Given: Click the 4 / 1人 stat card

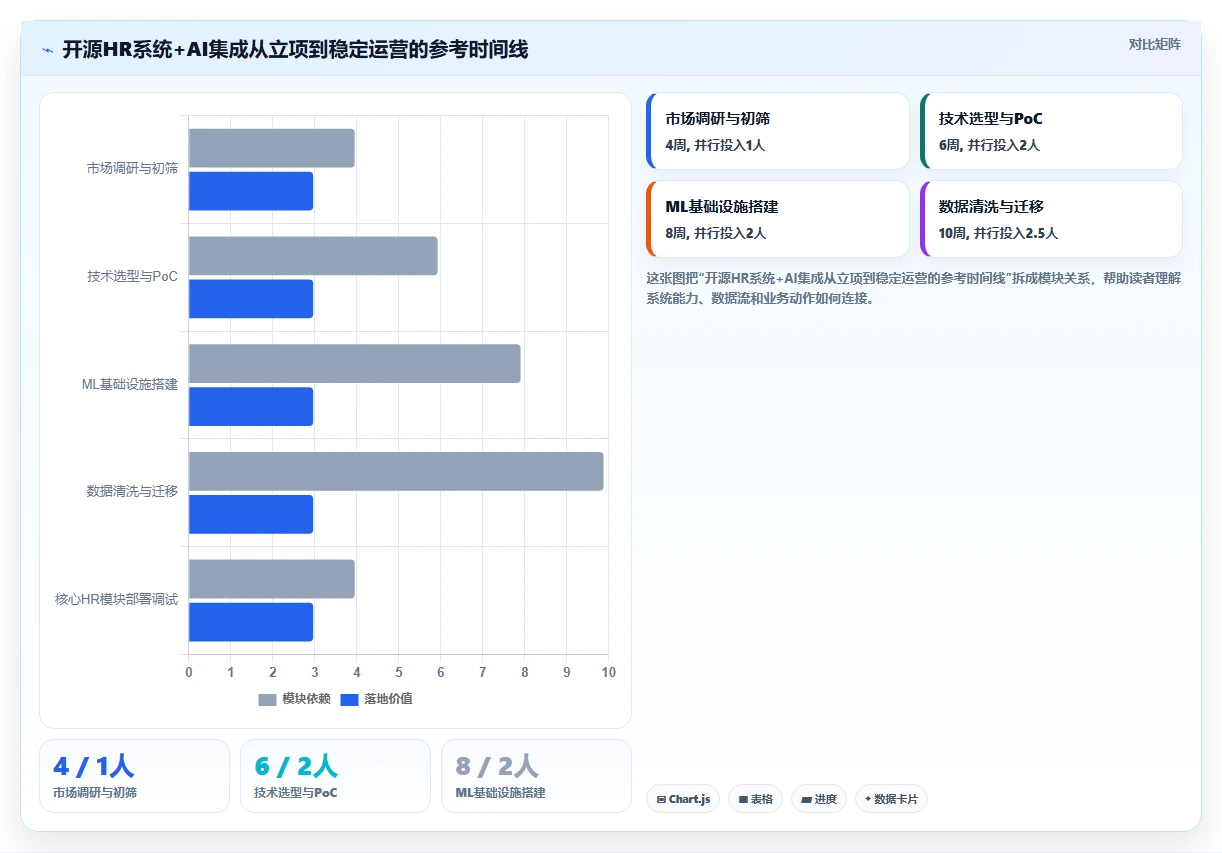Looking at the screenshot, I should click(x=134, y=776).
